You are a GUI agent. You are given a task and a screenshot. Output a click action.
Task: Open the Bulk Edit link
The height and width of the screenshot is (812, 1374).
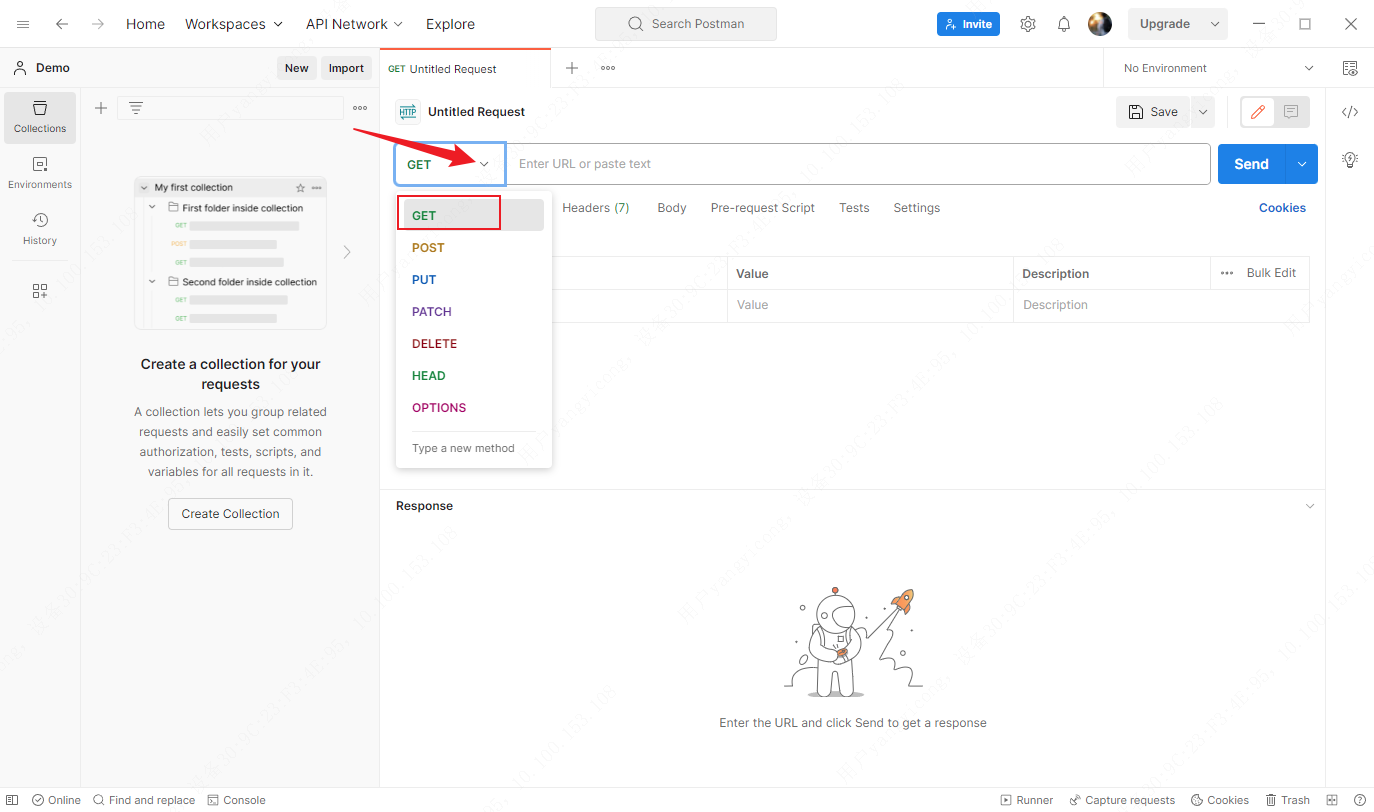pos(1271,273)
